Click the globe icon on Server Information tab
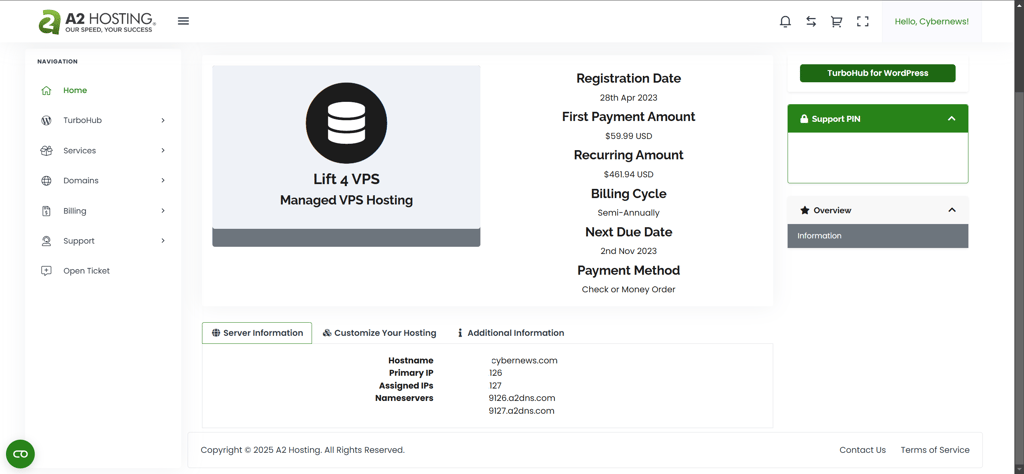 click(216, 333)
